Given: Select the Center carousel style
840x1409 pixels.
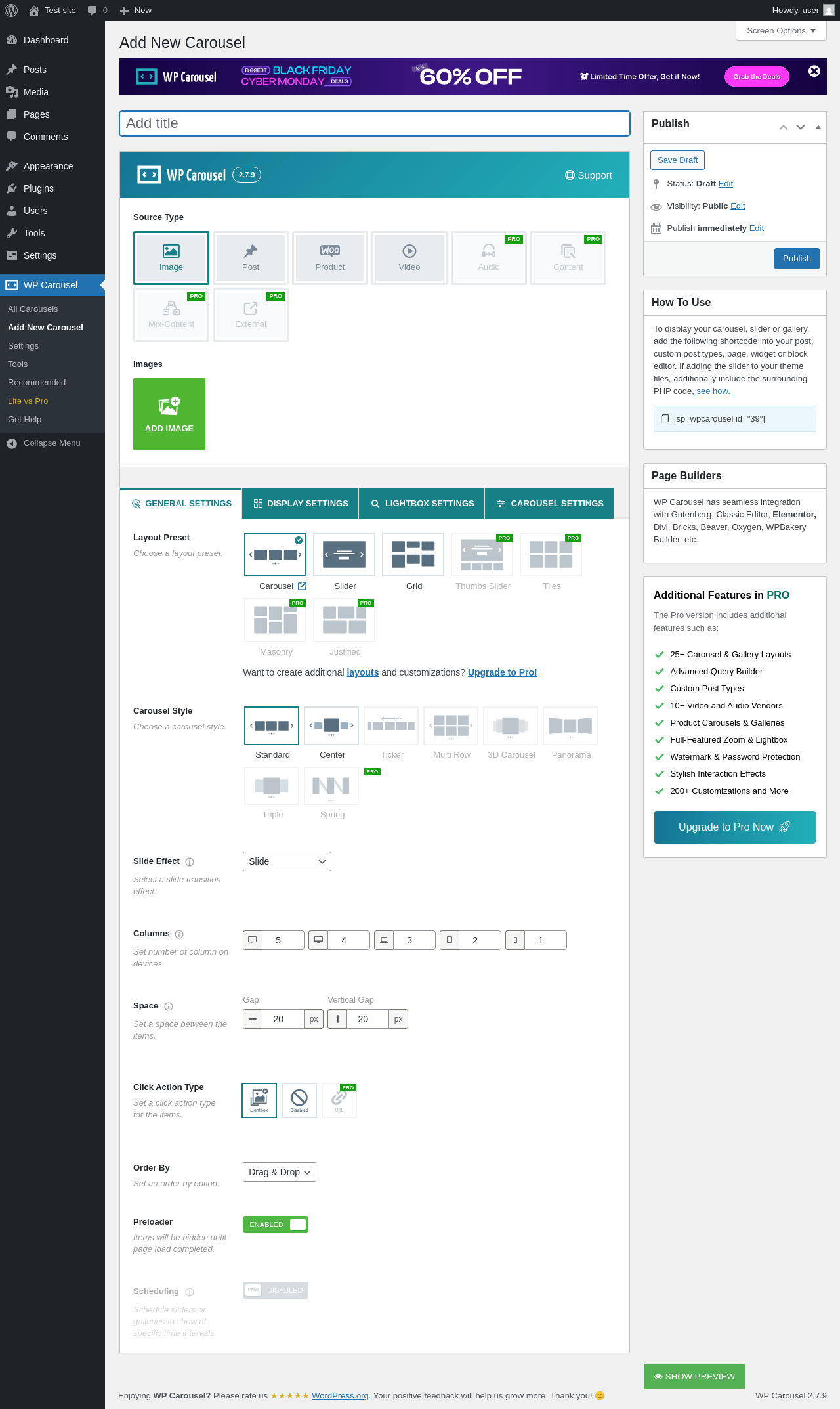Looking at the screenshot, I should (x=331, y=726).
